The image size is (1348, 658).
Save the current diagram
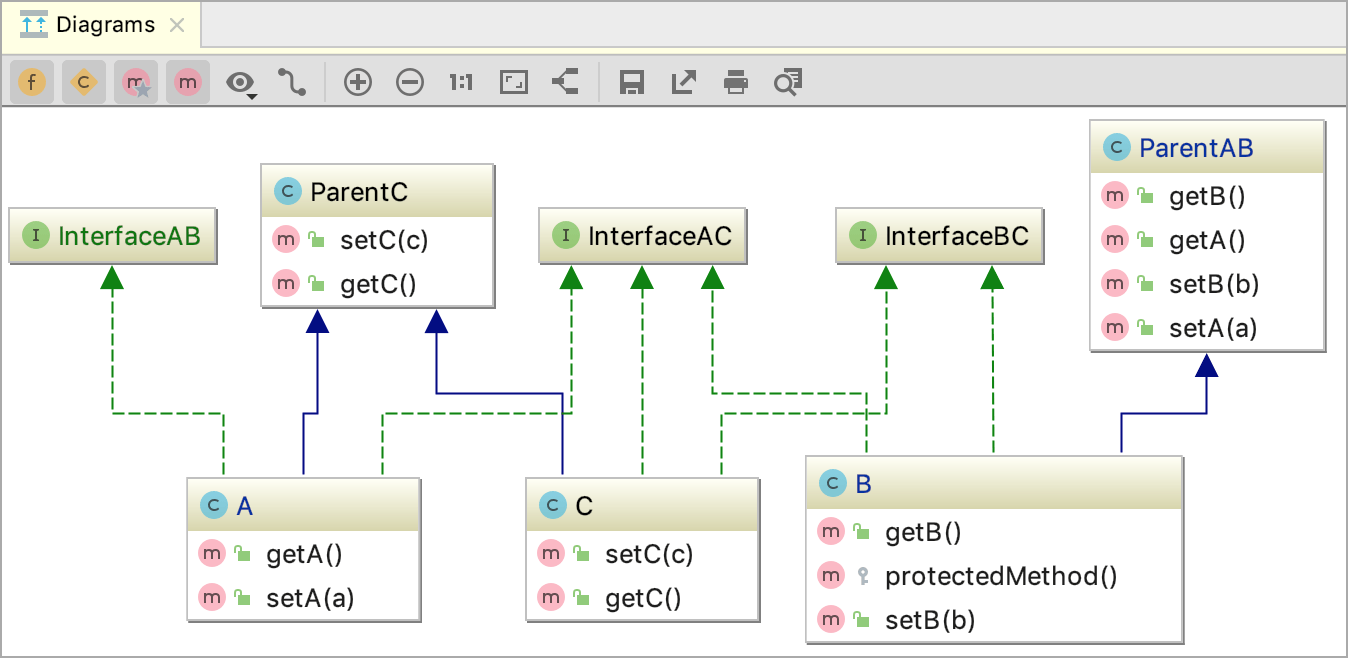(631, 82)
